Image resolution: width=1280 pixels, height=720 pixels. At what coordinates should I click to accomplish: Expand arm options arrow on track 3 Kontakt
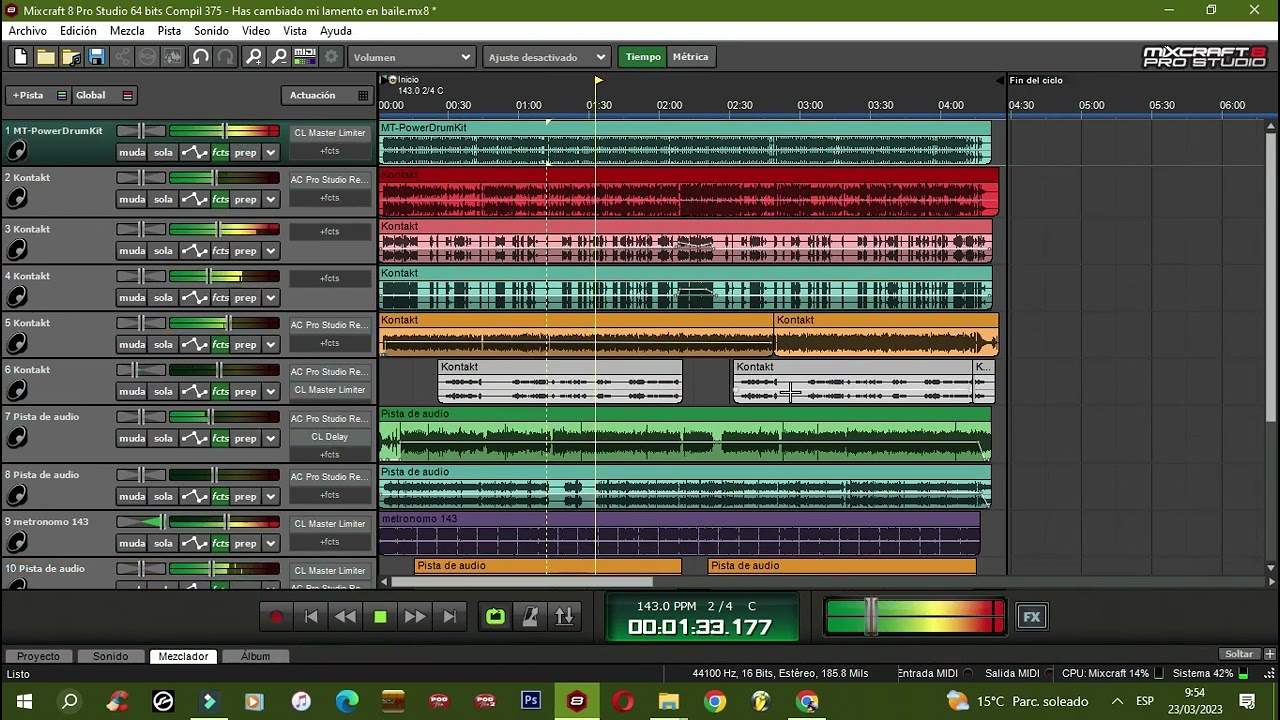(x=270, y=251)
